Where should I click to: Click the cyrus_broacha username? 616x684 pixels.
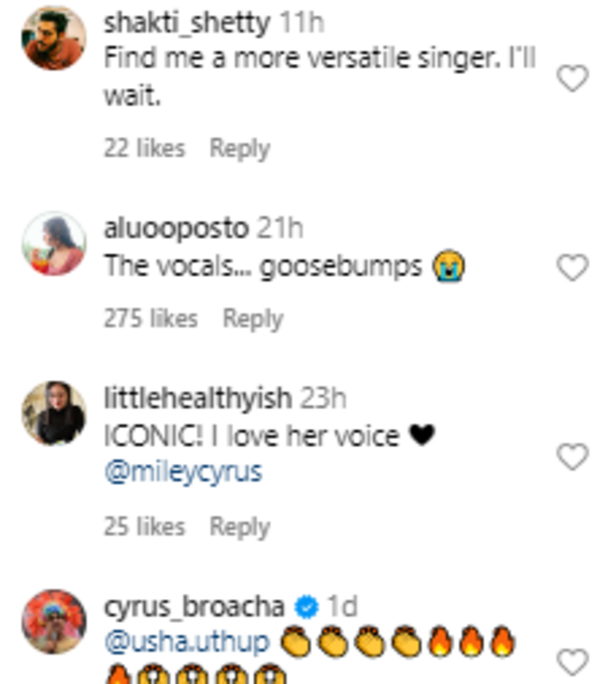click(x=193, y=605)
